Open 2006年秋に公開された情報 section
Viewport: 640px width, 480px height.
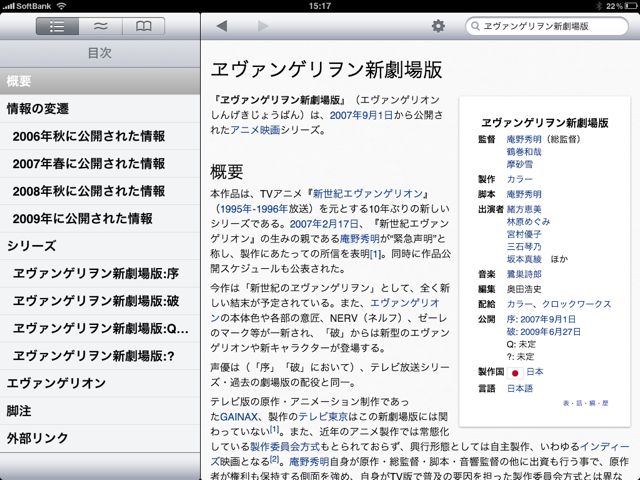100,136
